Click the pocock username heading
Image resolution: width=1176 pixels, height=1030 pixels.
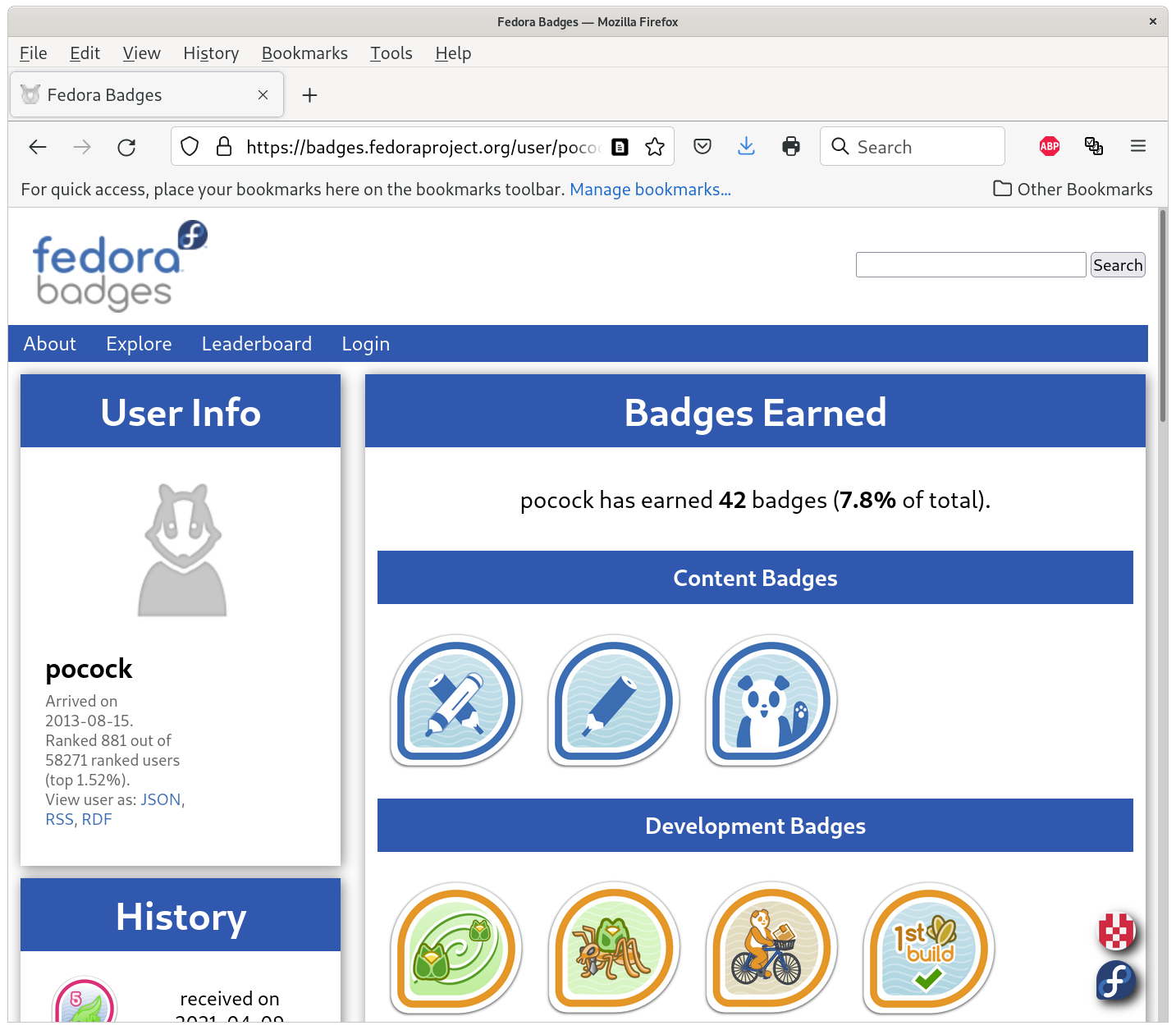click(89, 670)
